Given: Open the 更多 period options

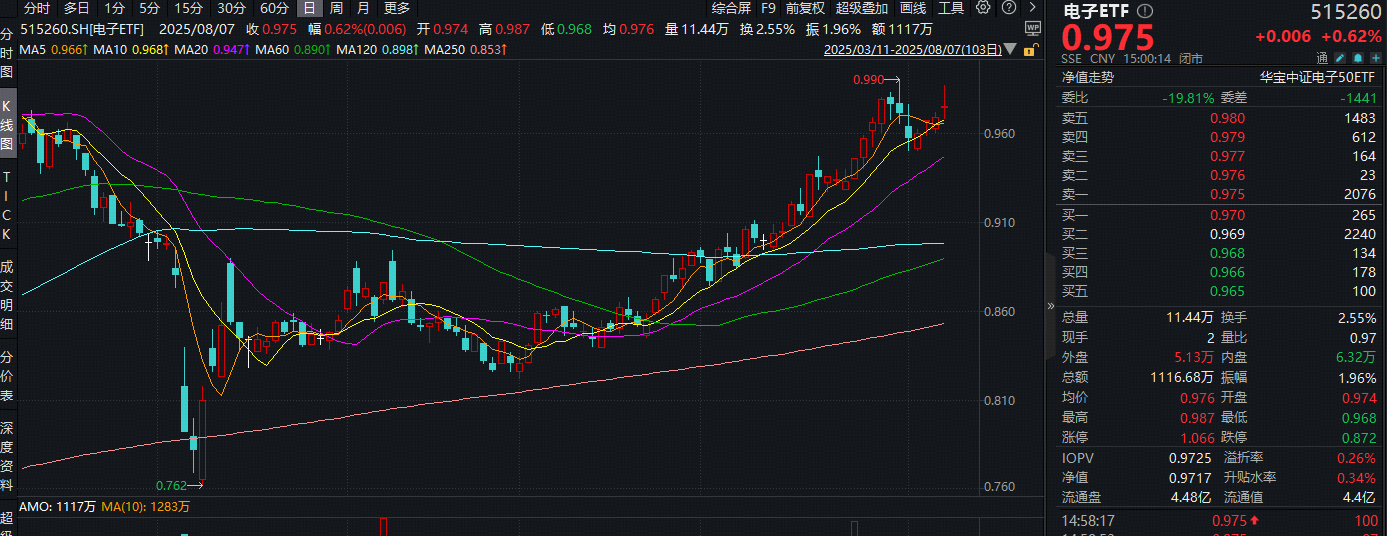Looking at the screenshot, I should (397, 8).
